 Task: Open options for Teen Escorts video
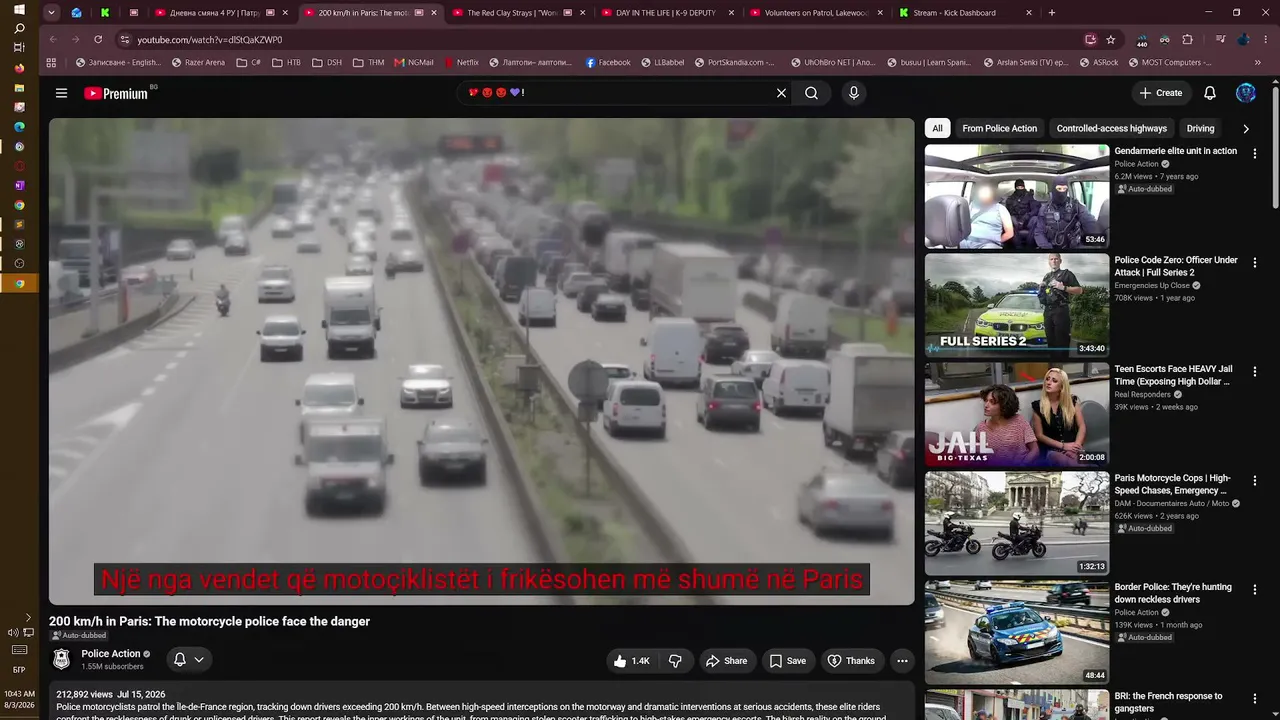click(x=1255, y=371)
